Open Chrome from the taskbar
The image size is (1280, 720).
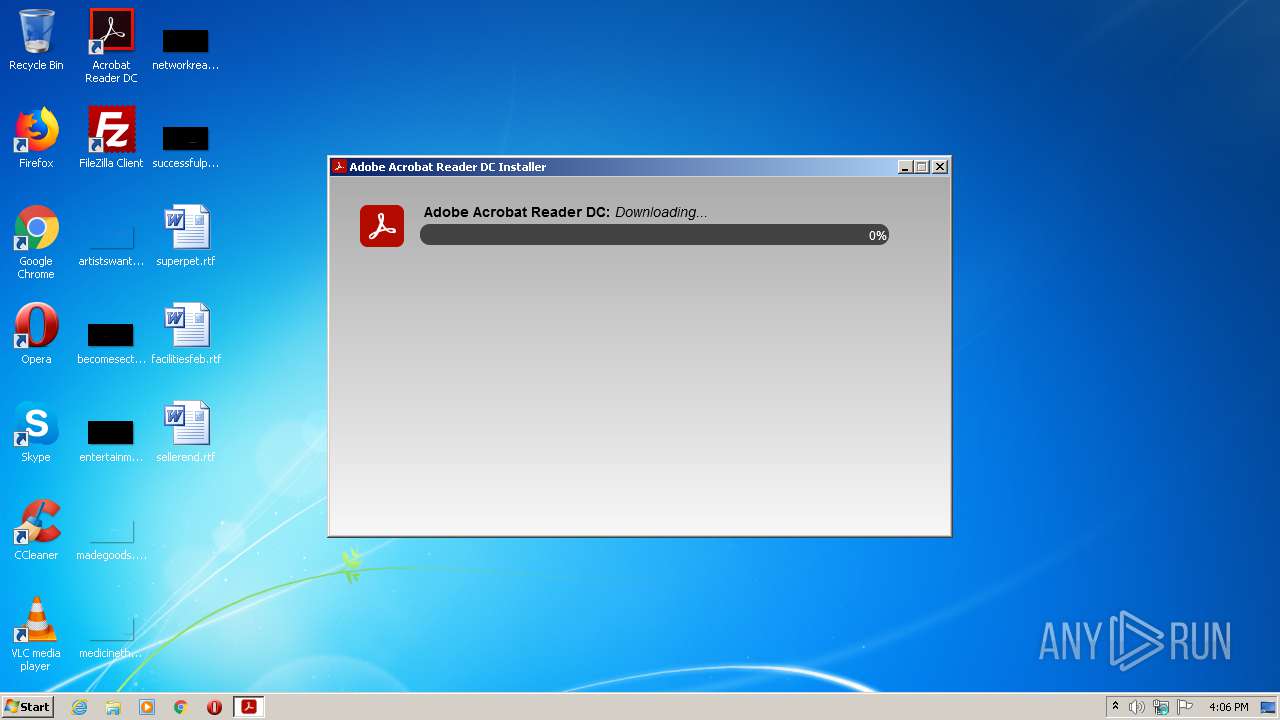tap(181, 707)
